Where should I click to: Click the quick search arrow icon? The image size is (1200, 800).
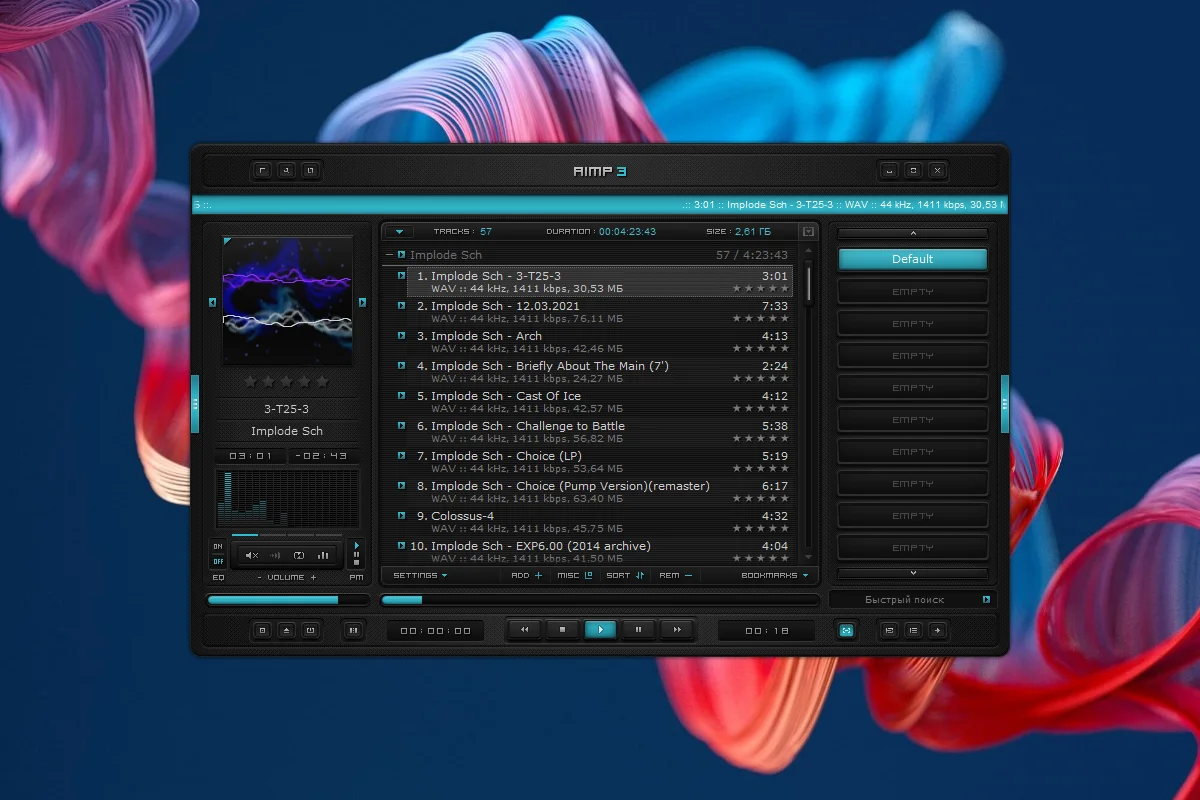tap(986, 600)
